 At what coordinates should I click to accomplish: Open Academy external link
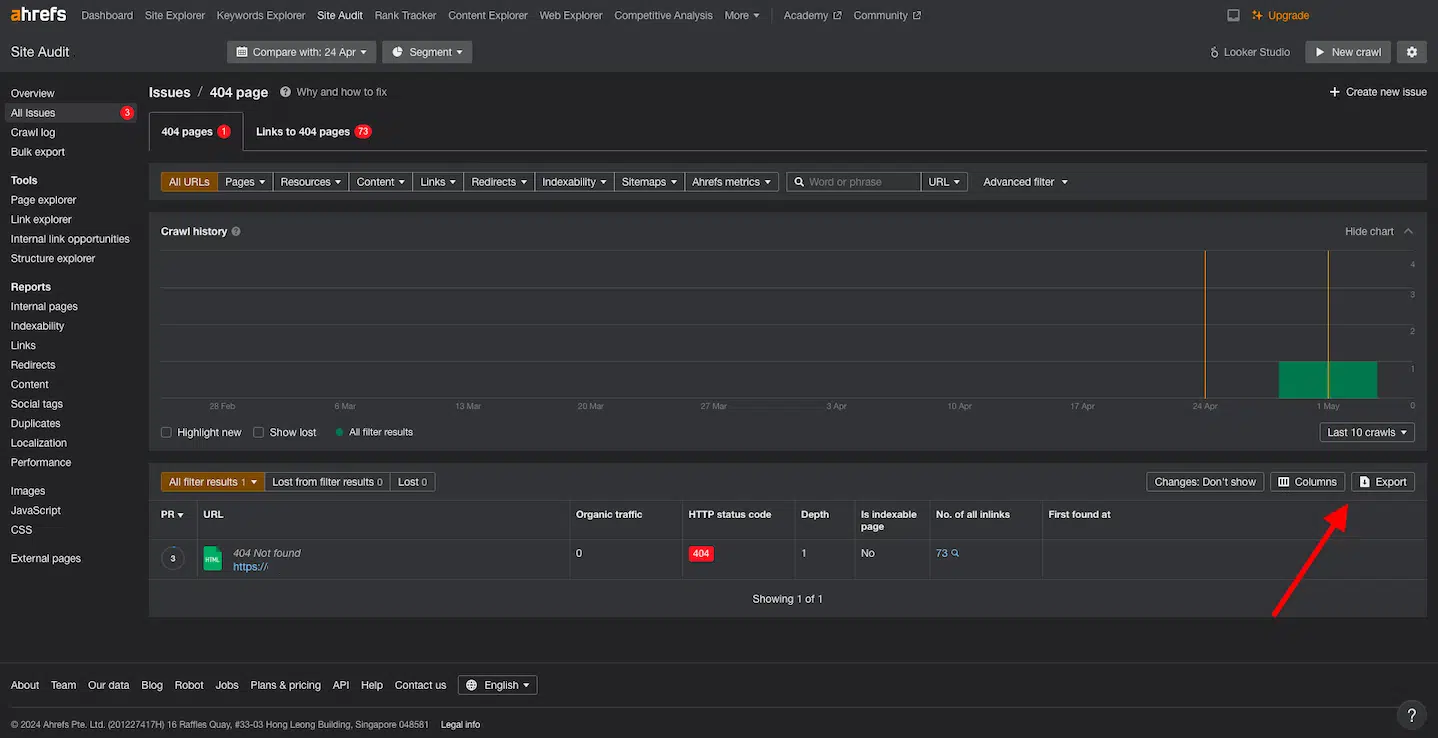click(812, 15)
